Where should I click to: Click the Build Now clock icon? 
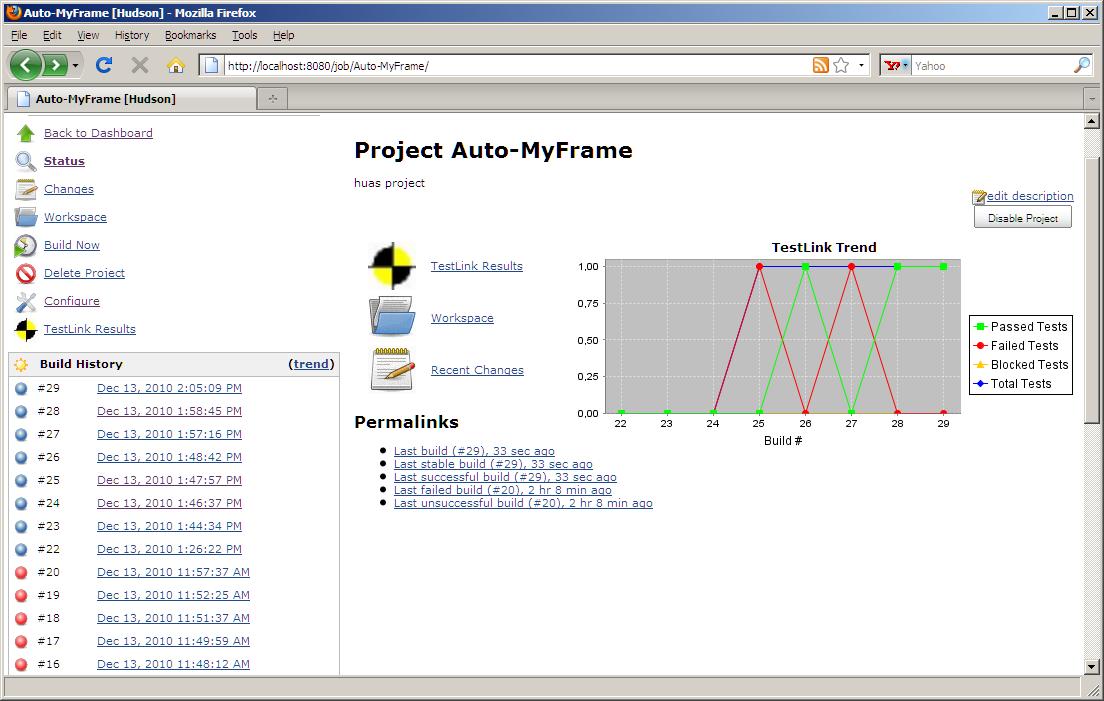(x=26, y=246)
